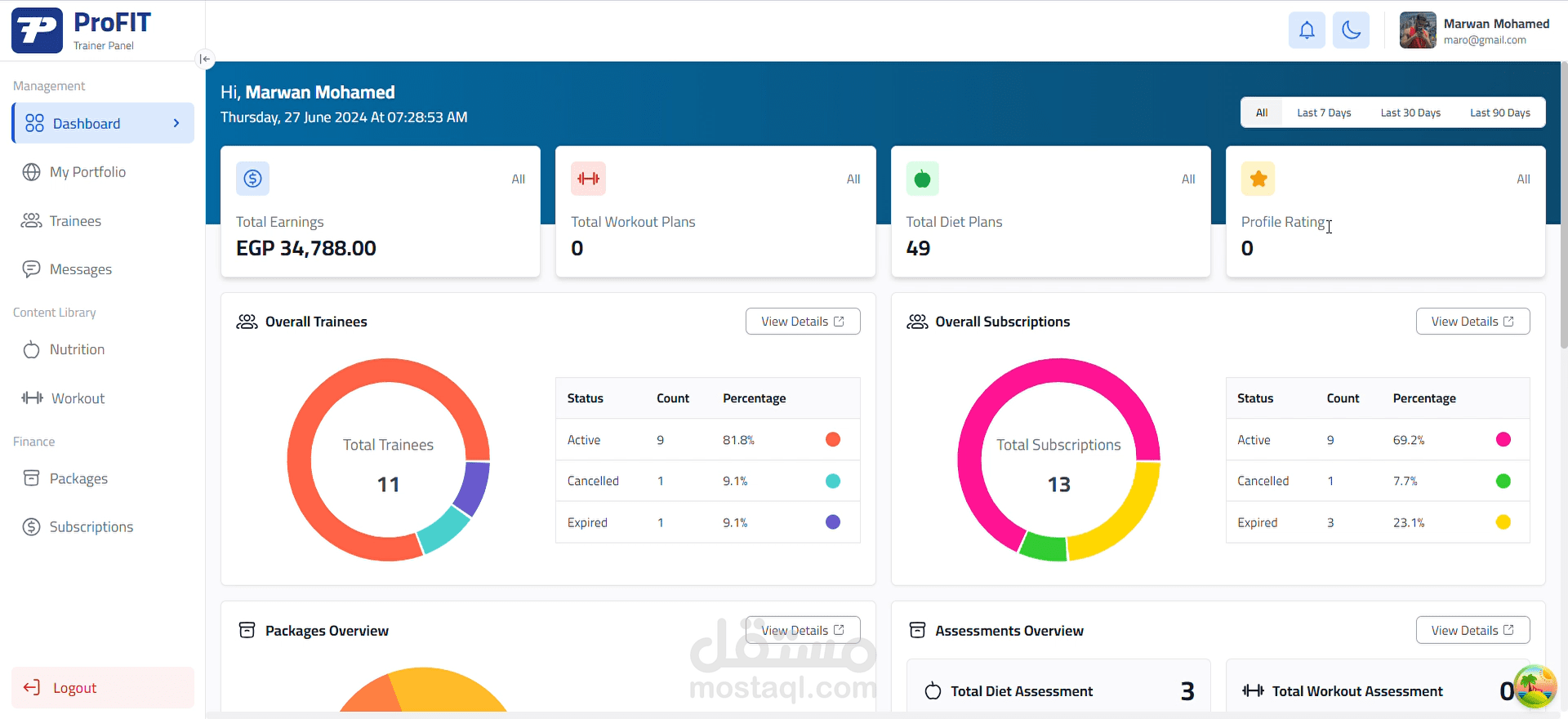Click the Dashboard grid icon in sidebar

pos(34,123)
